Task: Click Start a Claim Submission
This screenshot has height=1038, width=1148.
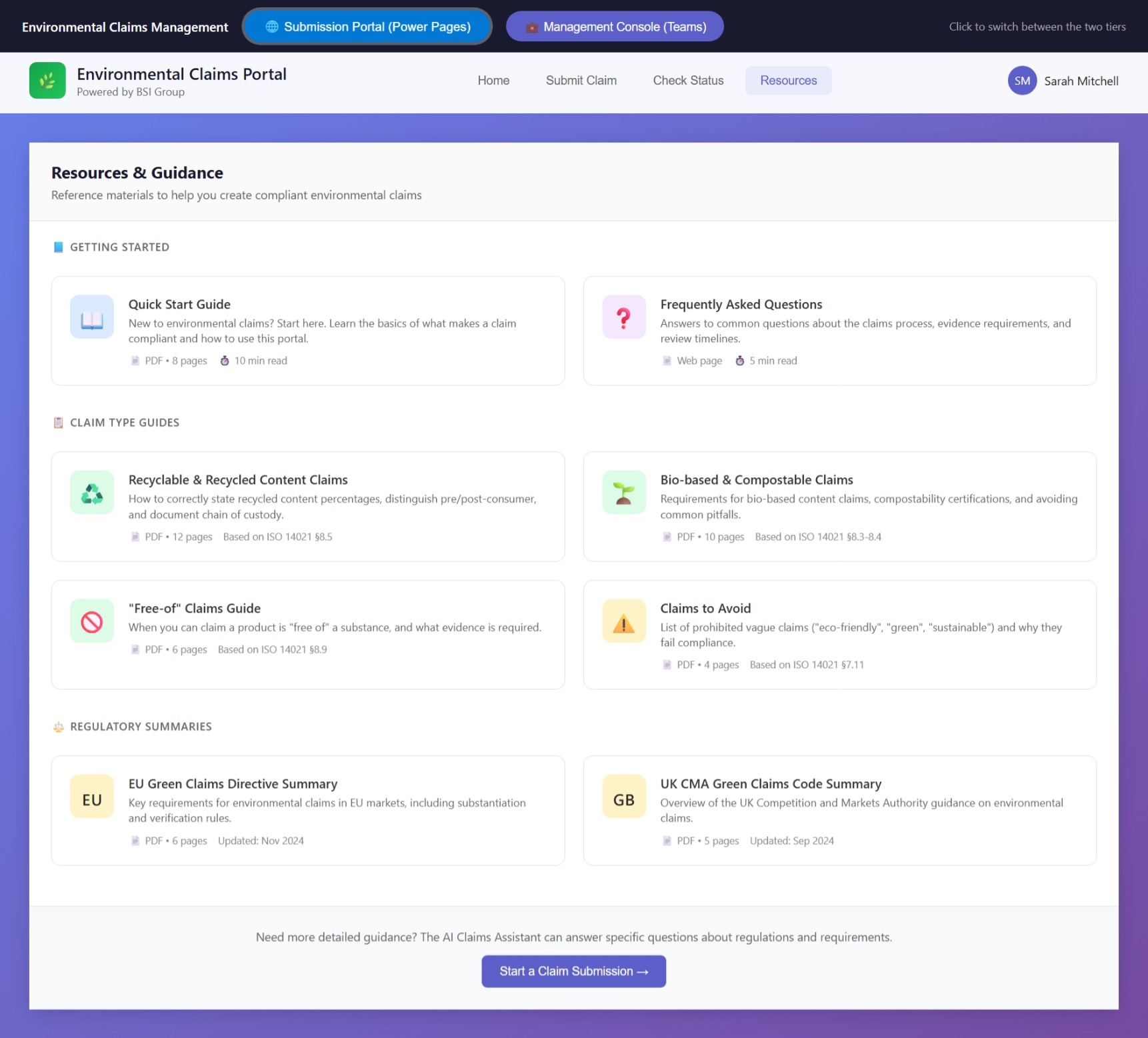Action: pos(573,971)
